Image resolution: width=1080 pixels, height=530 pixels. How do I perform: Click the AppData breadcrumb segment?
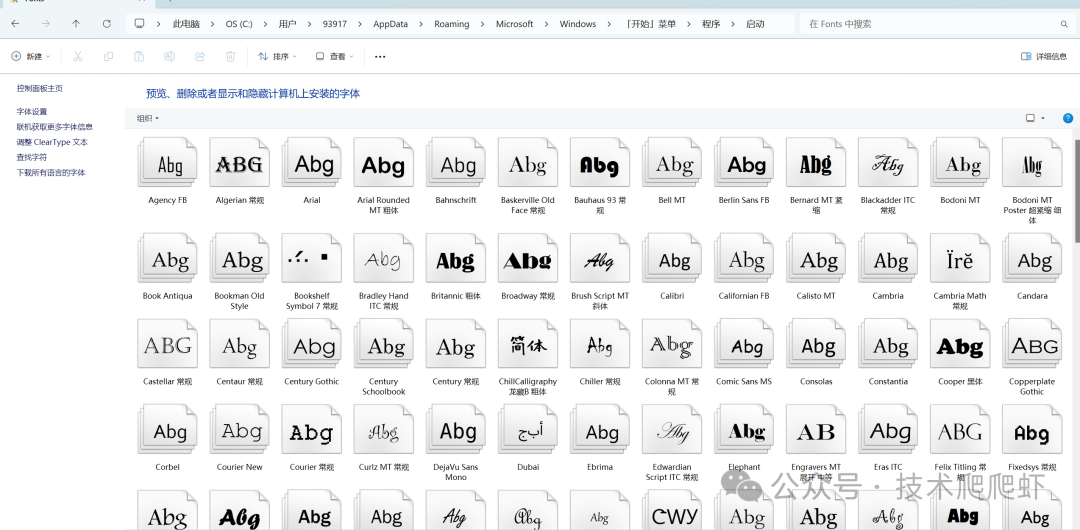[x=391, y=24]
